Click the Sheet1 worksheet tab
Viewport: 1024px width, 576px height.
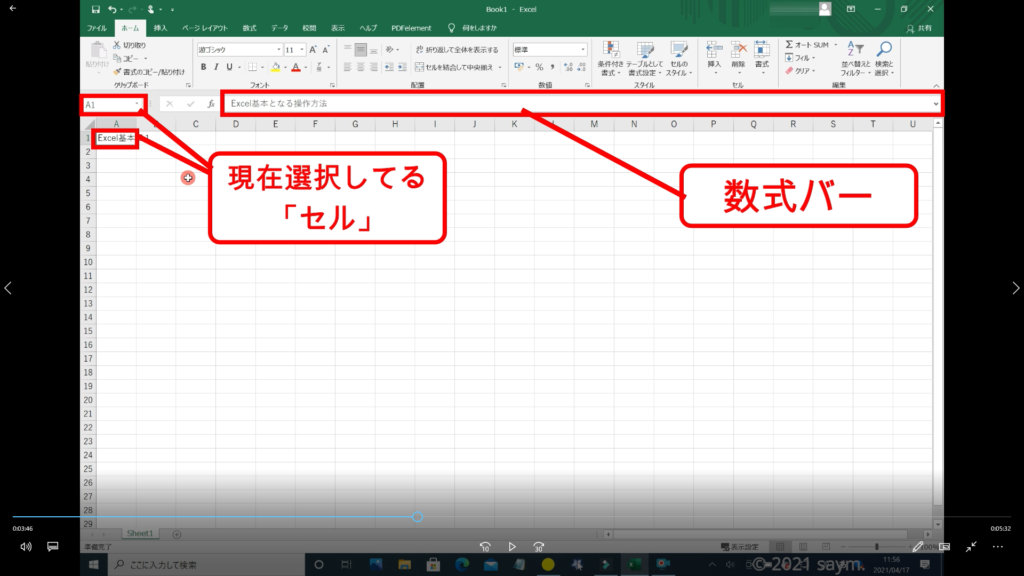139,534
